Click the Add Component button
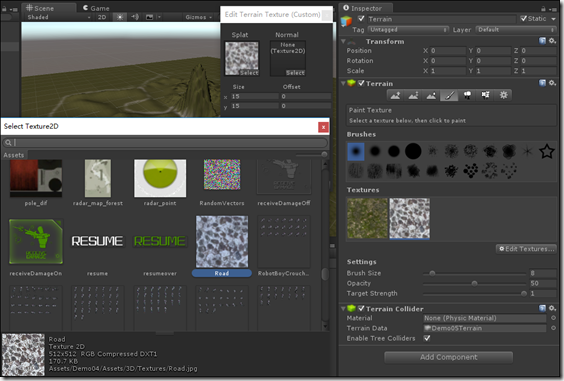This screenshot has width=564, height=381. pyautogui.click(x=449, y=357)
